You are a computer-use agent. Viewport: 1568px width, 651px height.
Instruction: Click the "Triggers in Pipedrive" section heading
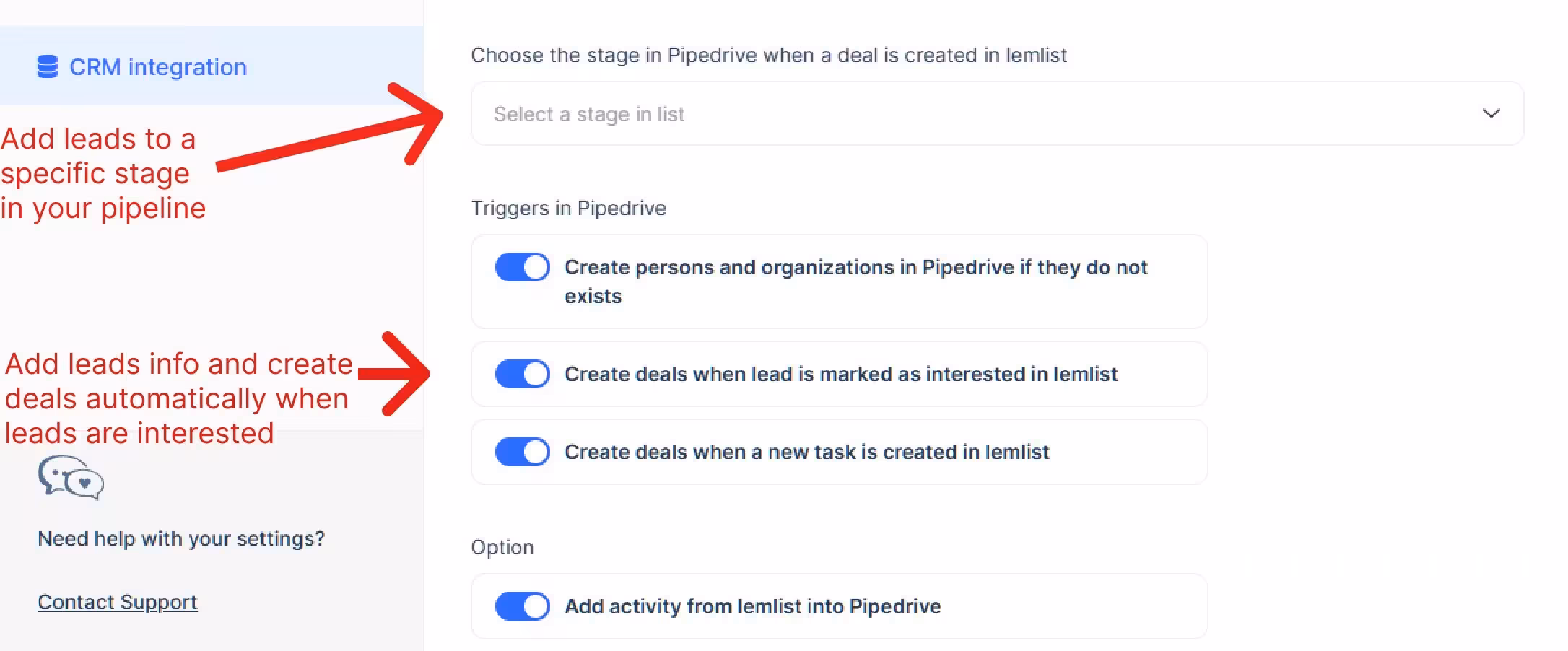click(x=568, y=208)
